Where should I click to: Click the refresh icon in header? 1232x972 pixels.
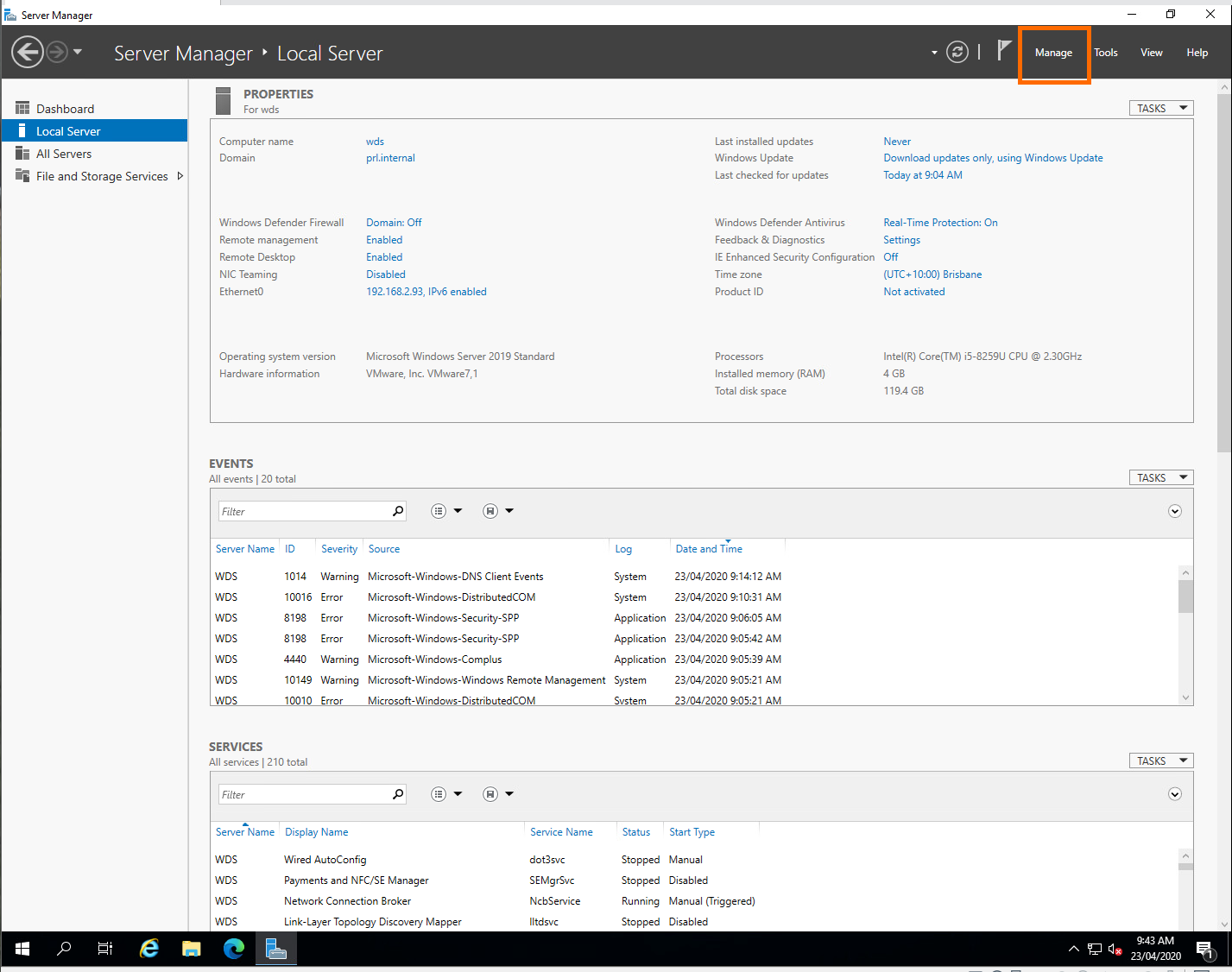[957, 52]
